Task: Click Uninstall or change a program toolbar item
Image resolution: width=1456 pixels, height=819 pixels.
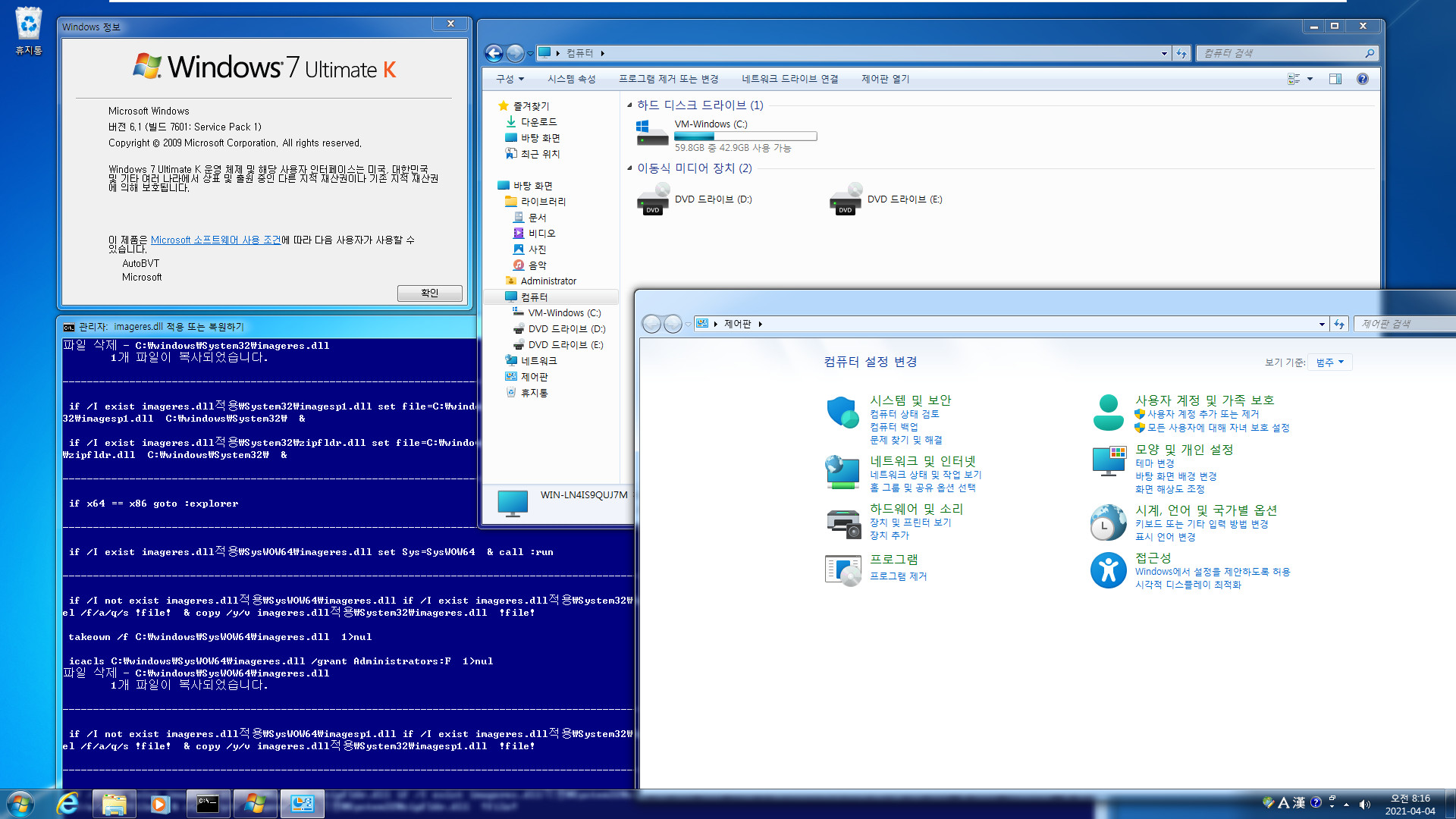Action: [x=668, y=79]
